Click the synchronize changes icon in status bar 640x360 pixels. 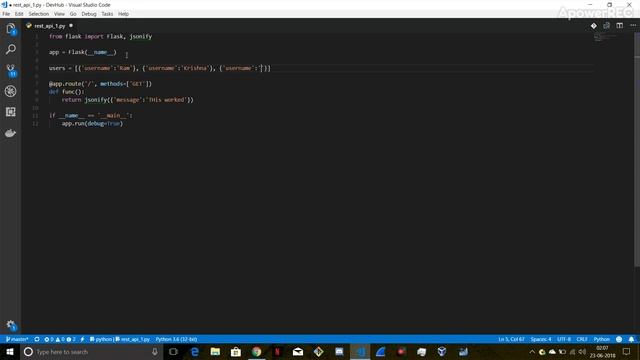point(37,339)
